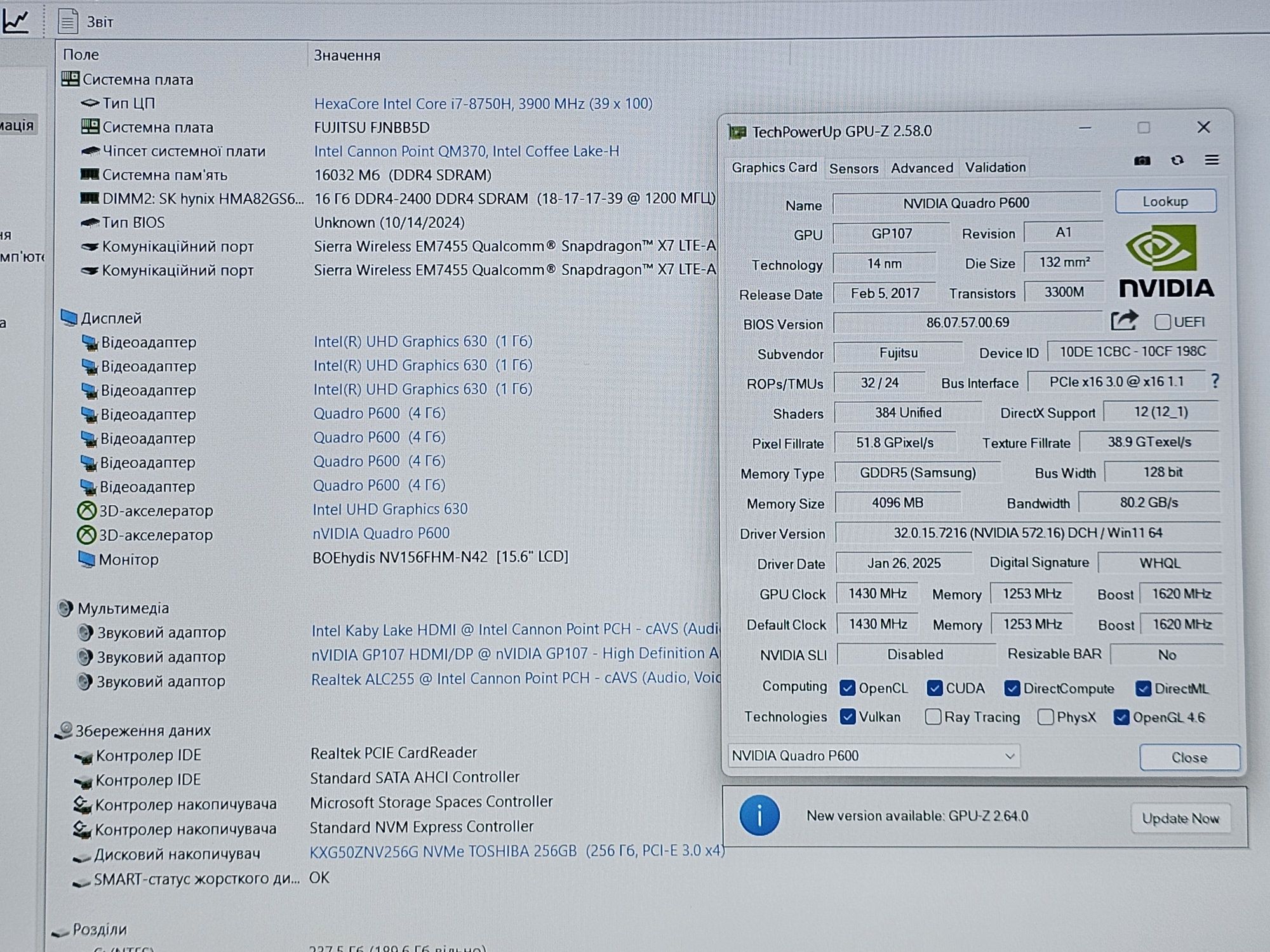Open the nVIDIA GP107 HDMI/DP audio link
The height and width of the screenshot is (952, 1270).
coord(515,654)
